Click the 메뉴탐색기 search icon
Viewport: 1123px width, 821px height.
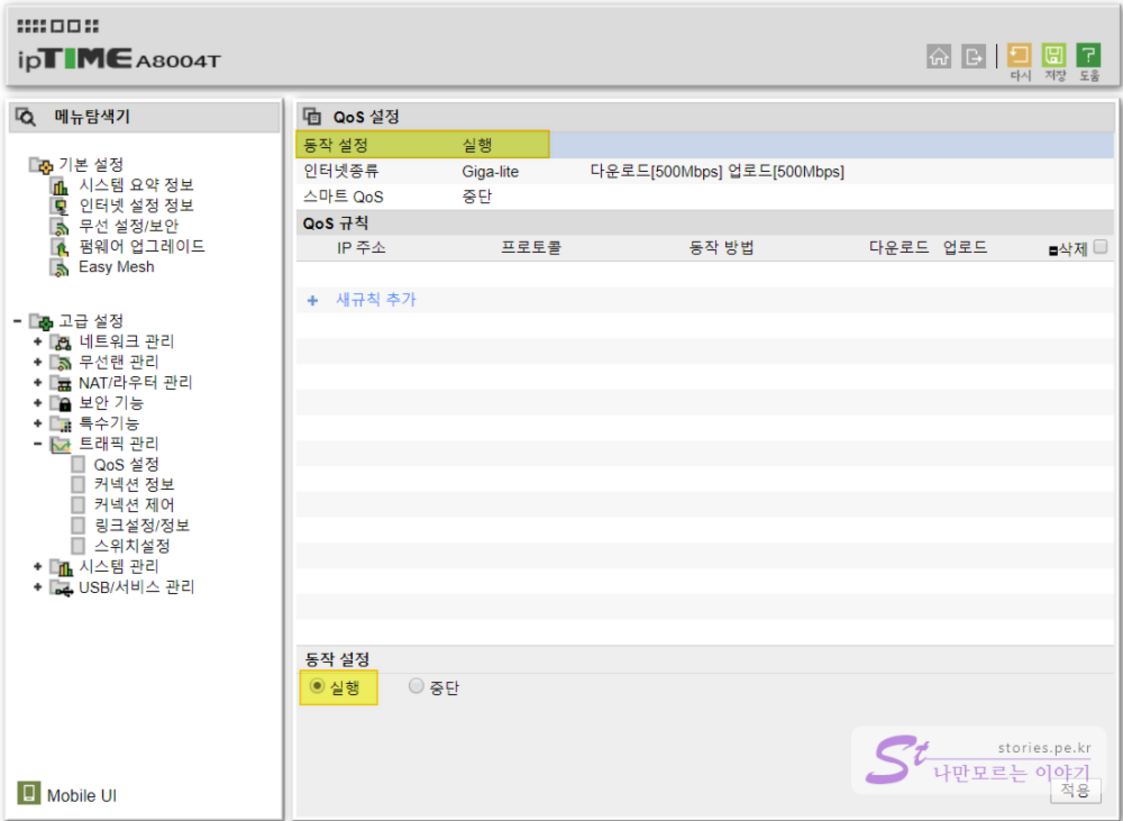click(x=26, y=117)
